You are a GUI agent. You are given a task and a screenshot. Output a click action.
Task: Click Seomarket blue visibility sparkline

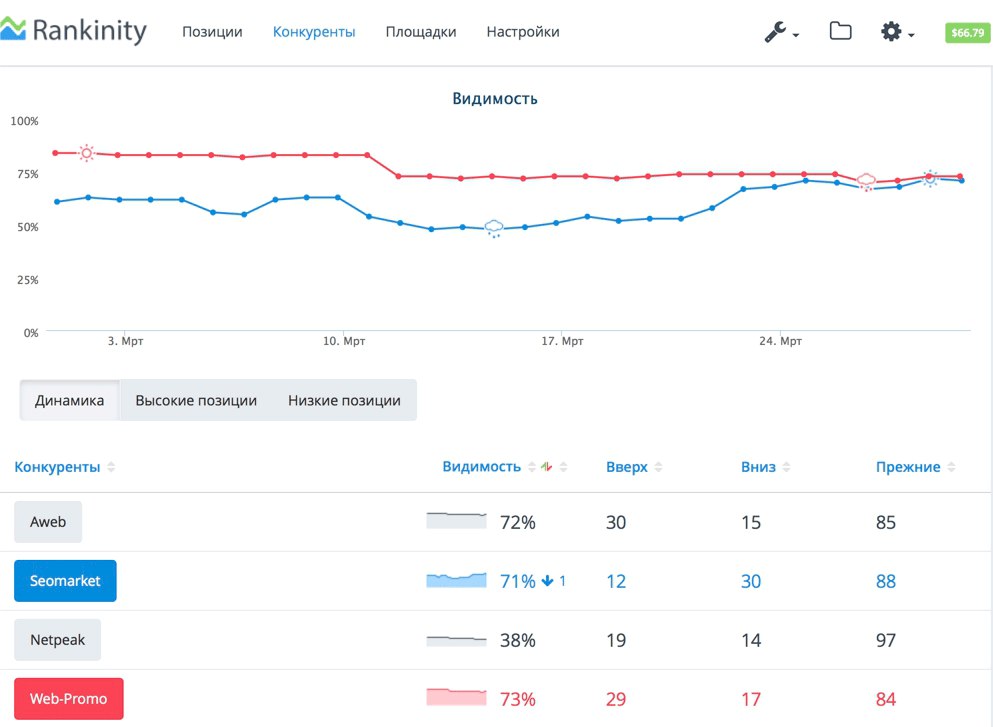click(x=457, y=579)
